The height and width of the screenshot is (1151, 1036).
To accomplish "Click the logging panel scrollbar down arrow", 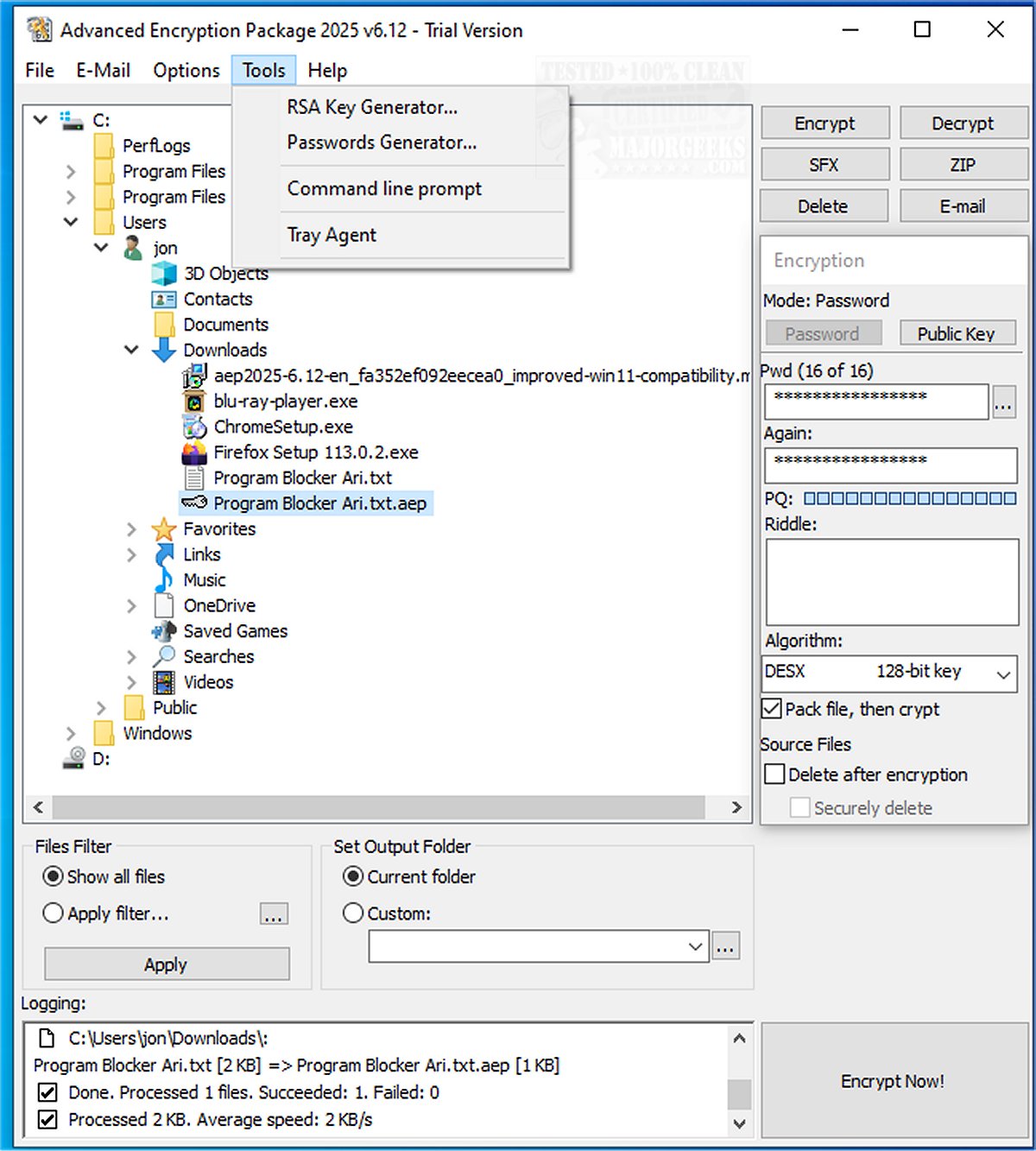I will (x=739, y=1123).
